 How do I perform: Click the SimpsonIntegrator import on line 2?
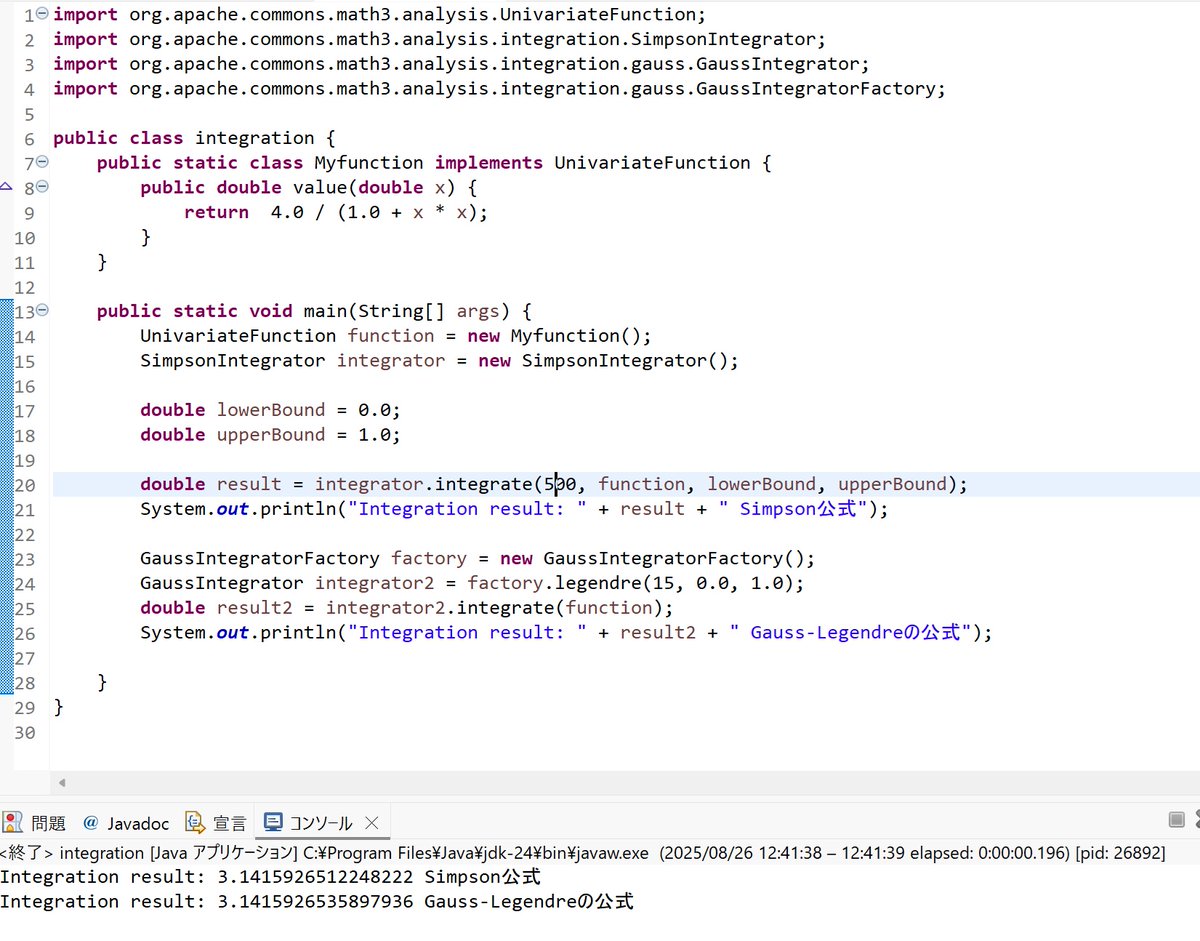439,40
